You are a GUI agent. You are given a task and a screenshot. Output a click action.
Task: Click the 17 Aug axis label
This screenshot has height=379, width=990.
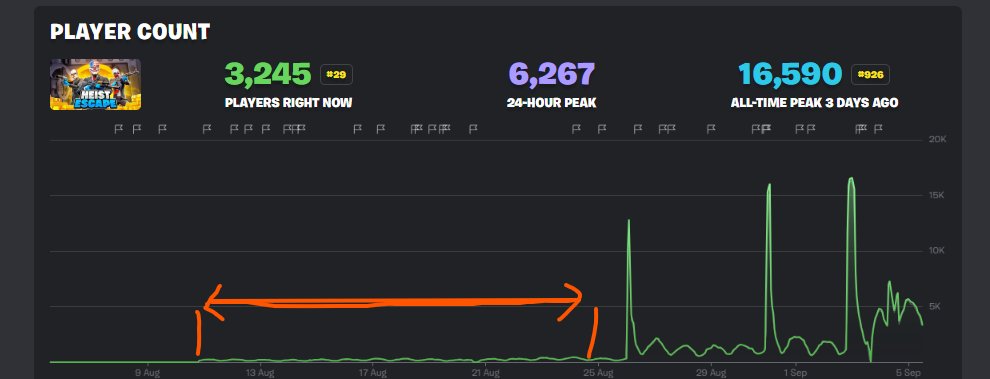pos(373,372)
